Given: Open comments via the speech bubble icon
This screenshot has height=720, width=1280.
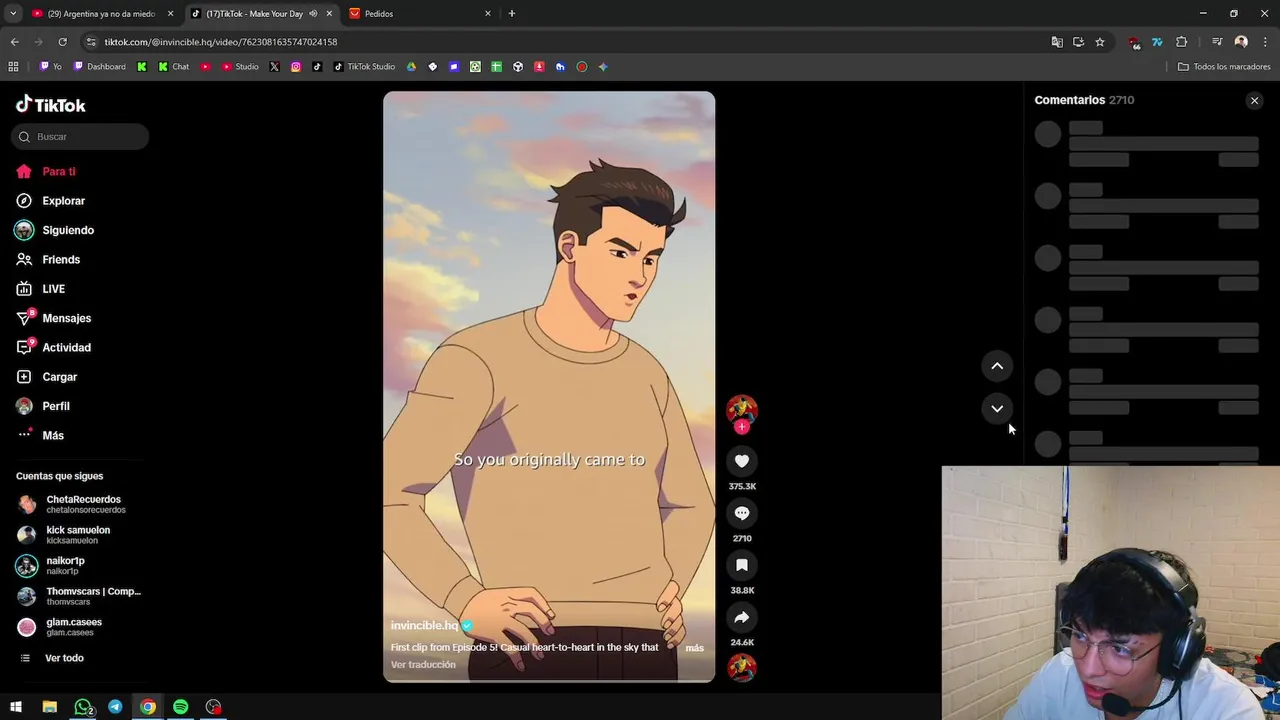Looking at the screenshot, I should click(742, 513).
